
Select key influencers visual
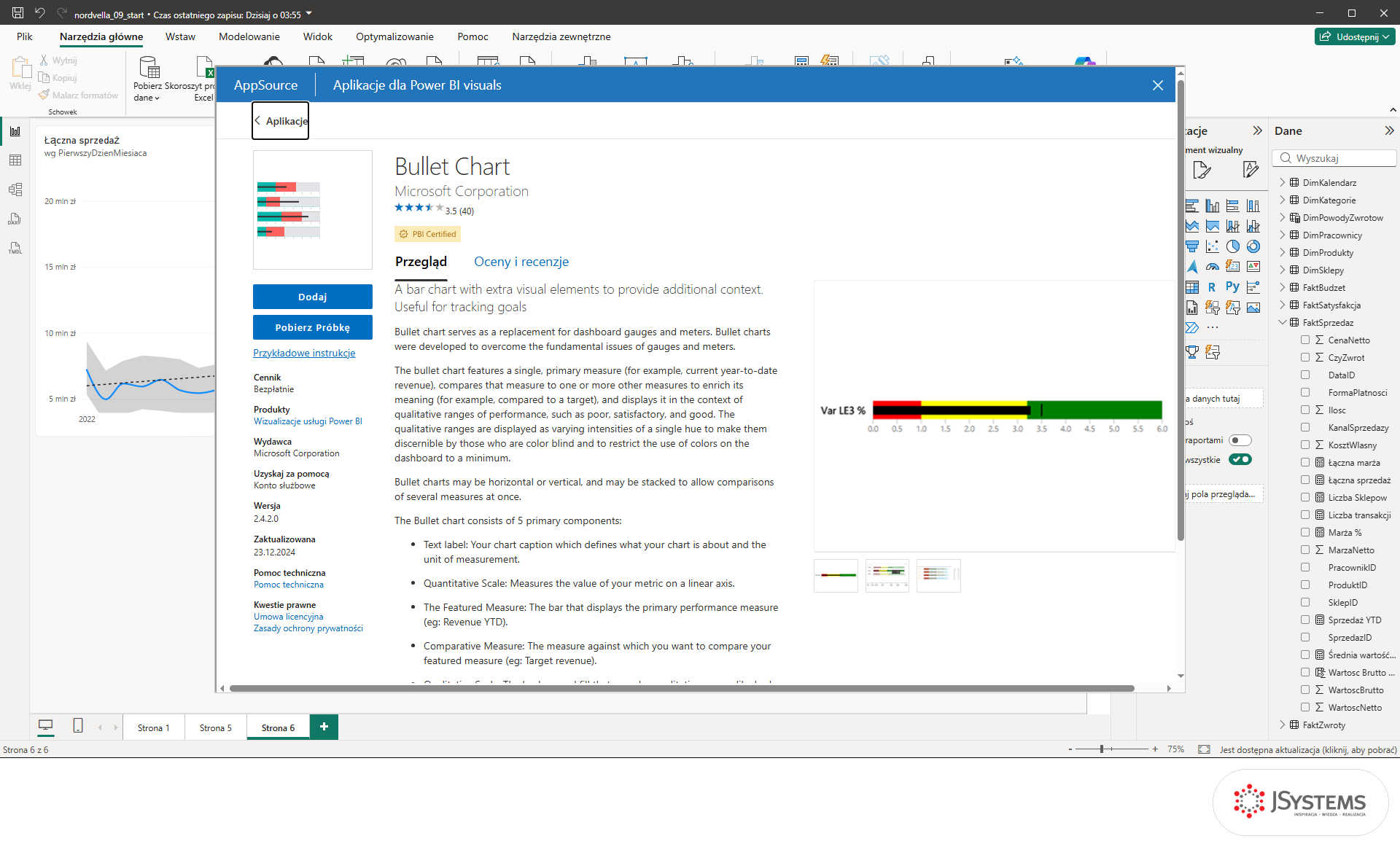click(1253, 287)
